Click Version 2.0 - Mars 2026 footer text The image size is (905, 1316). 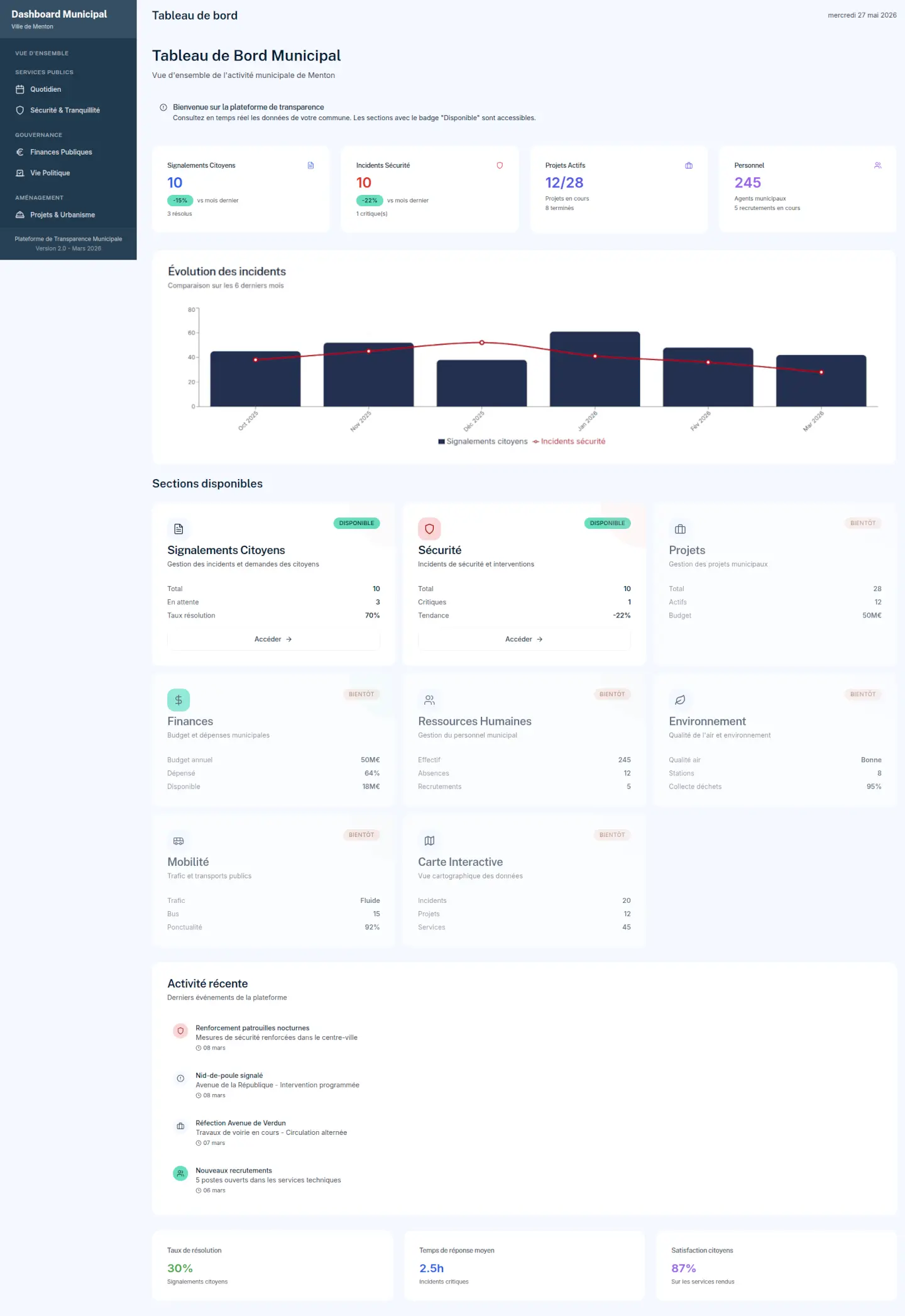click(x=69, y=248)
